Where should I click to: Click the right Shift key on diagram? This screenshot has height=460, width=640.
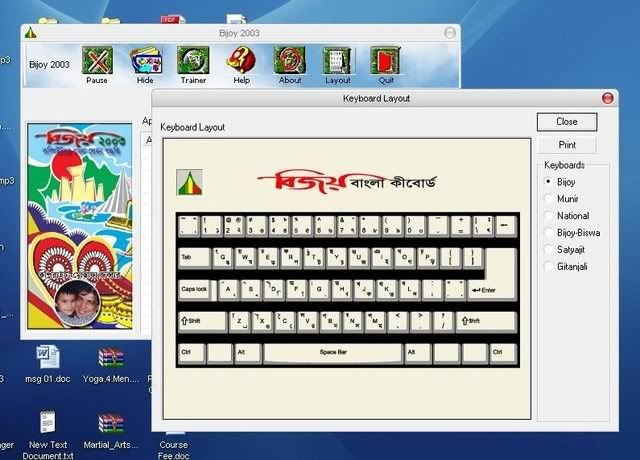coord(486,322)
